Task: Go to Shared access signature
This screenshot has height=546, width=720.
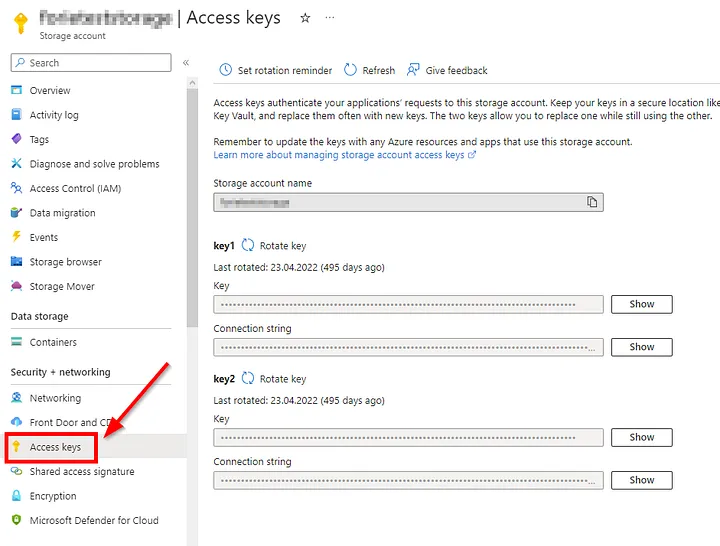Action: [82, 472]
